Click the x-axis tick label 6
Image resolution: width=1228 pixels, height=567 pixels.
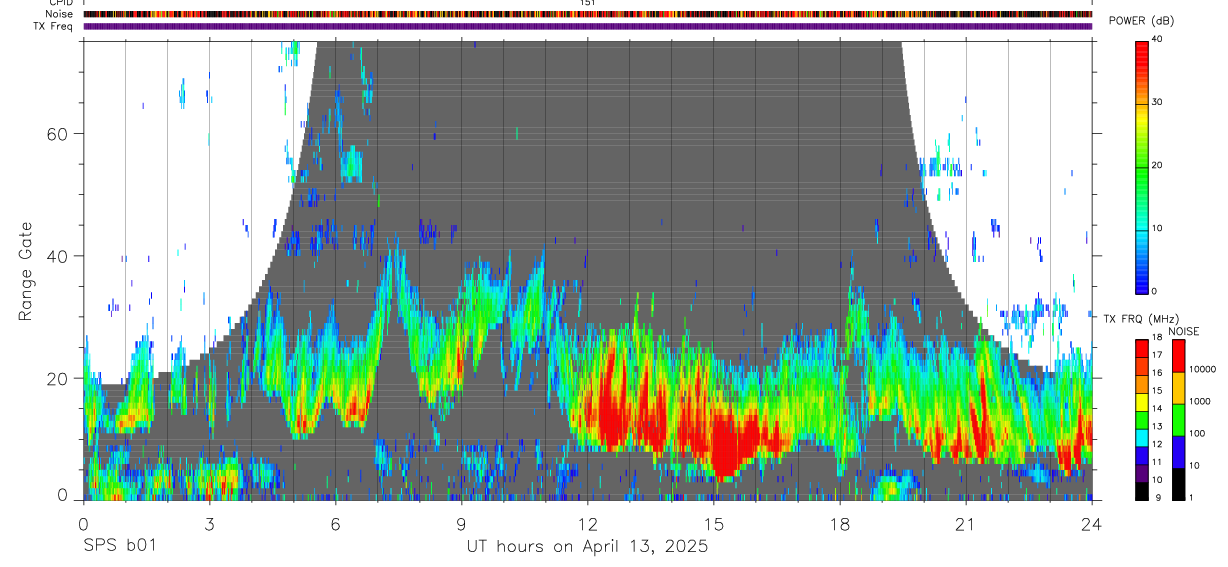335,524
